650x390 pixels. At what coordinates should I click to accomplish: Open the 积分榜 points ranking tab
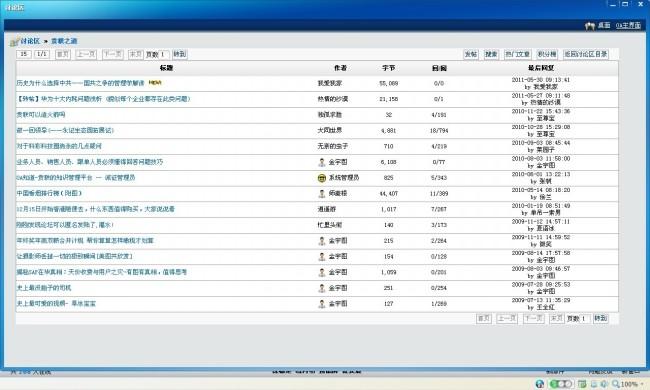click(547, 54)
